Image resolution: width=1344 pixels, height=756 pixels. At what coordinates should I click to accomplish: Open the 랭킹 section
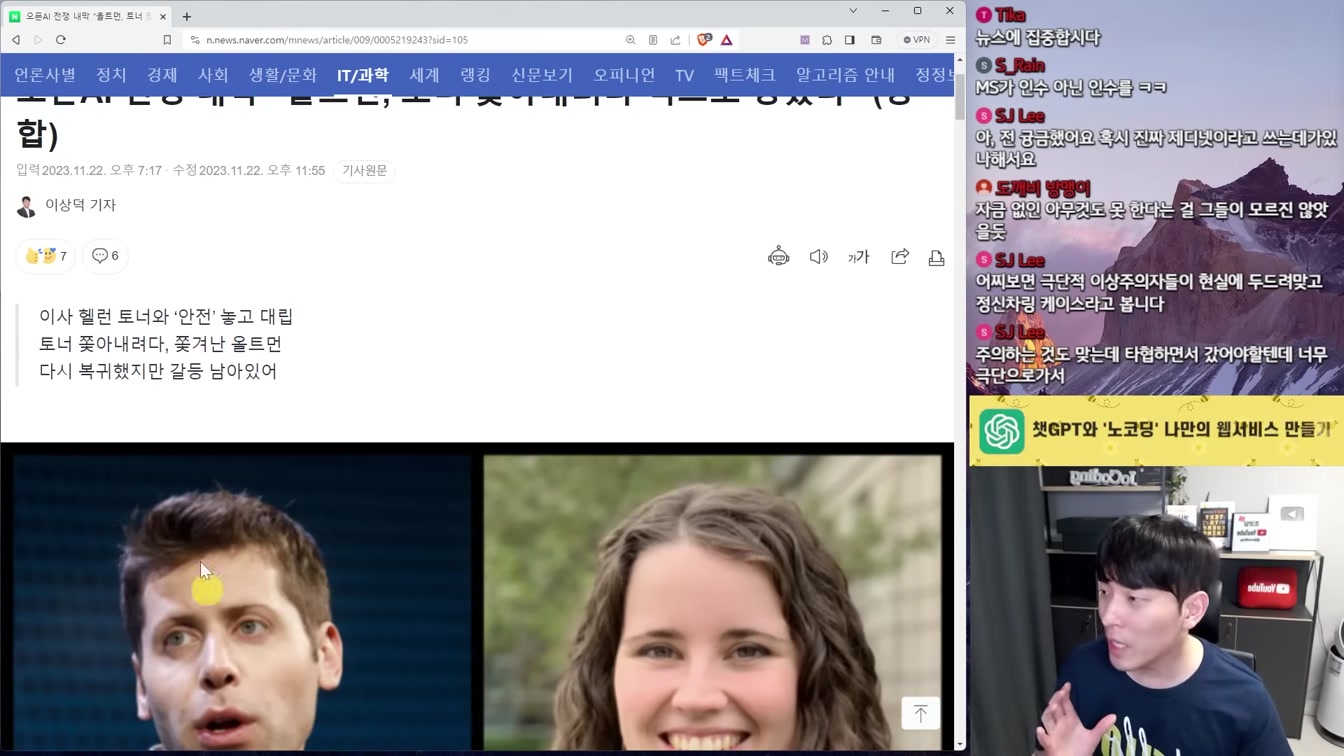(x=475, y=75)
